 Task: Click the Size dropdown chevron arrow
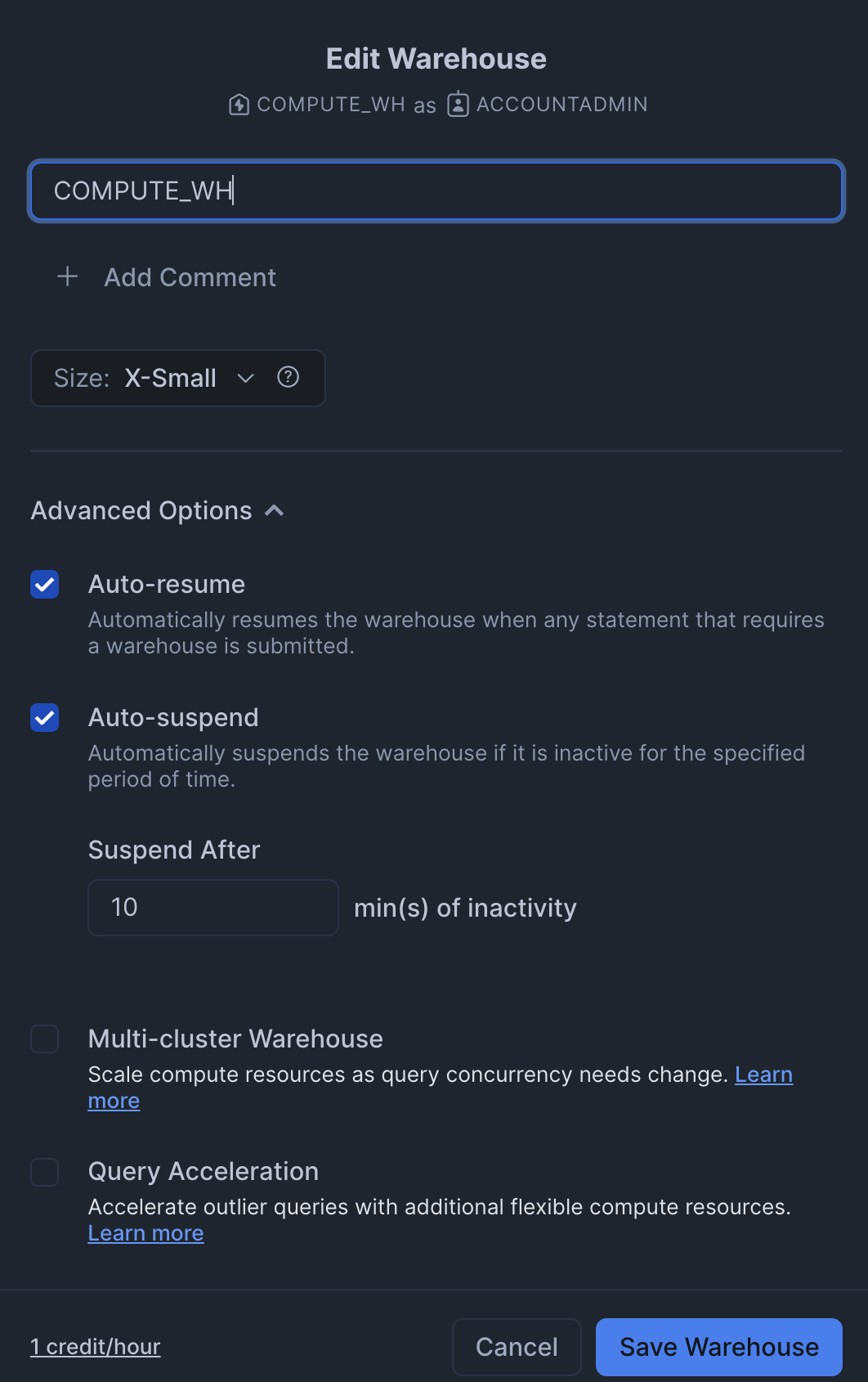click(x=245, y=379)
